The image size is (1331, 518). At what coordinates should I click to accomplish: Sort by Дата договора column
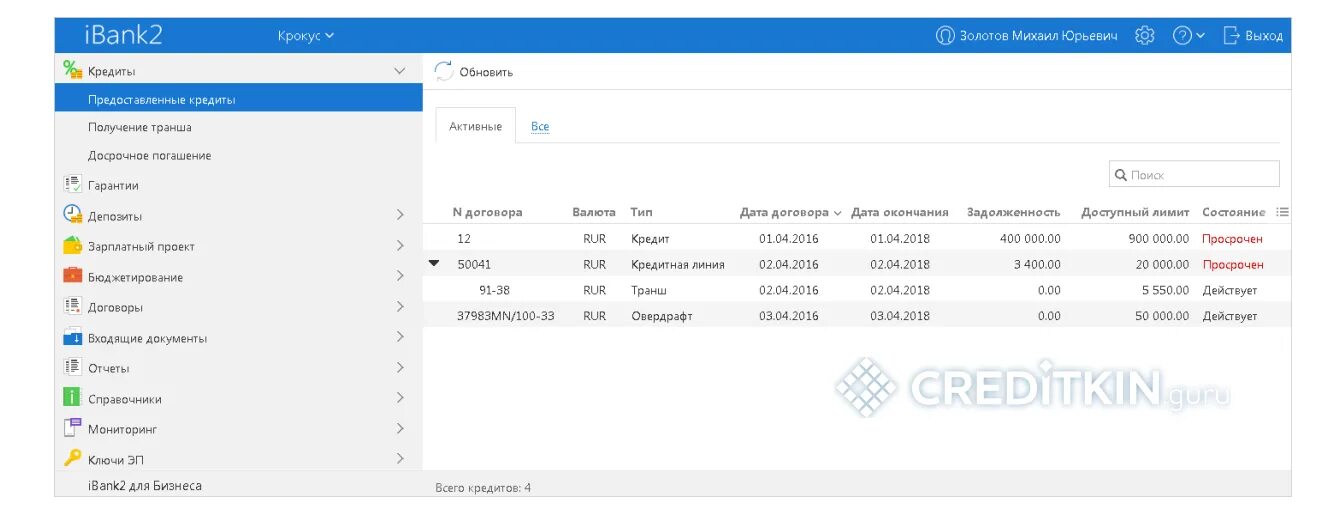[x=790, y=212]
